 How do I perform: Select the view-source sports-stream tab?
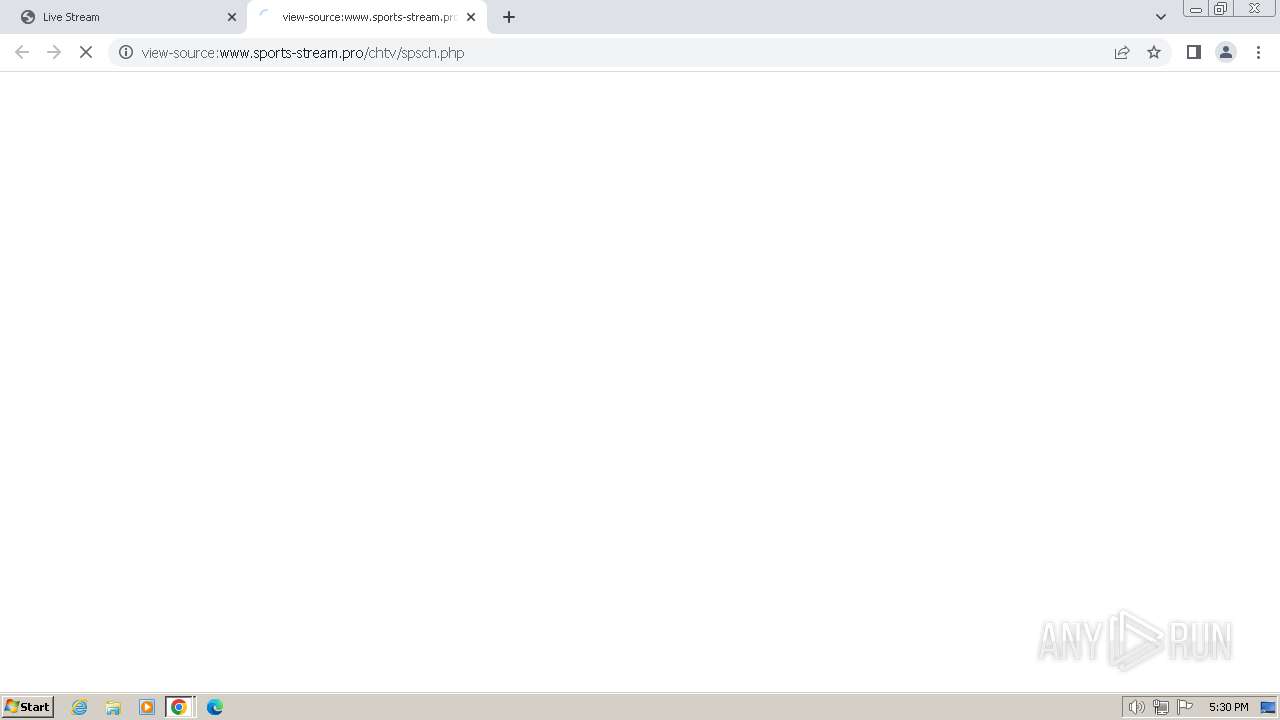(367, 17)
